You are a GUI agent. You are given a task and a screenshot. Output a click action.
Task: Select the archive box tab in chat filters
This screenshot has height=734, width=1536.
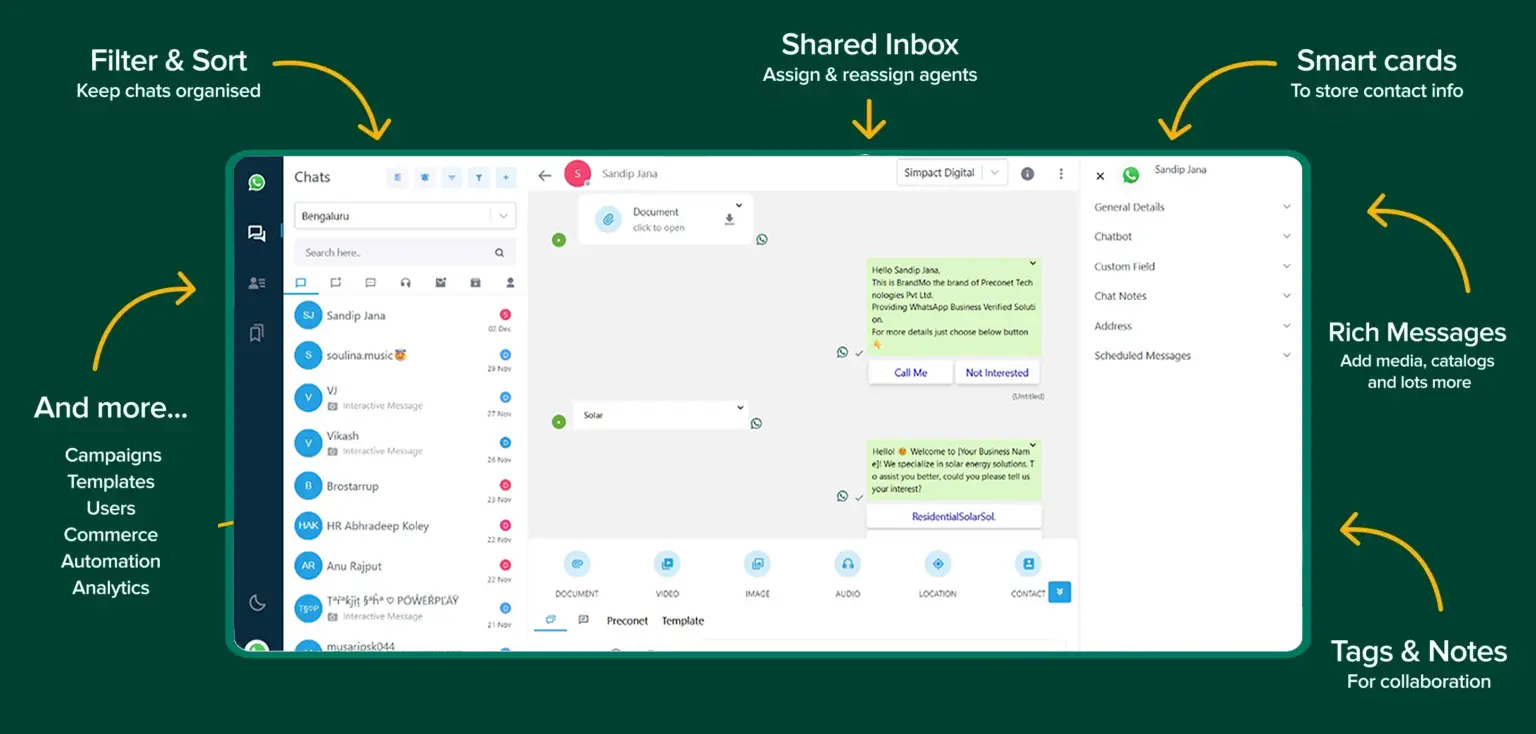[x=475, y=283]
